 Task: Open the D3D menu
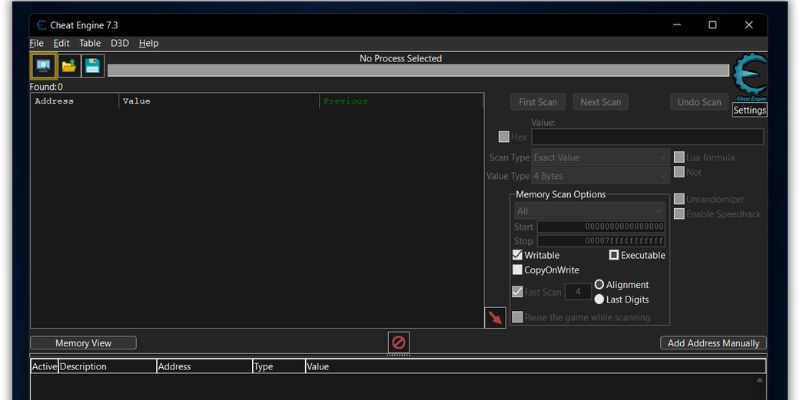tap(119, 43)
